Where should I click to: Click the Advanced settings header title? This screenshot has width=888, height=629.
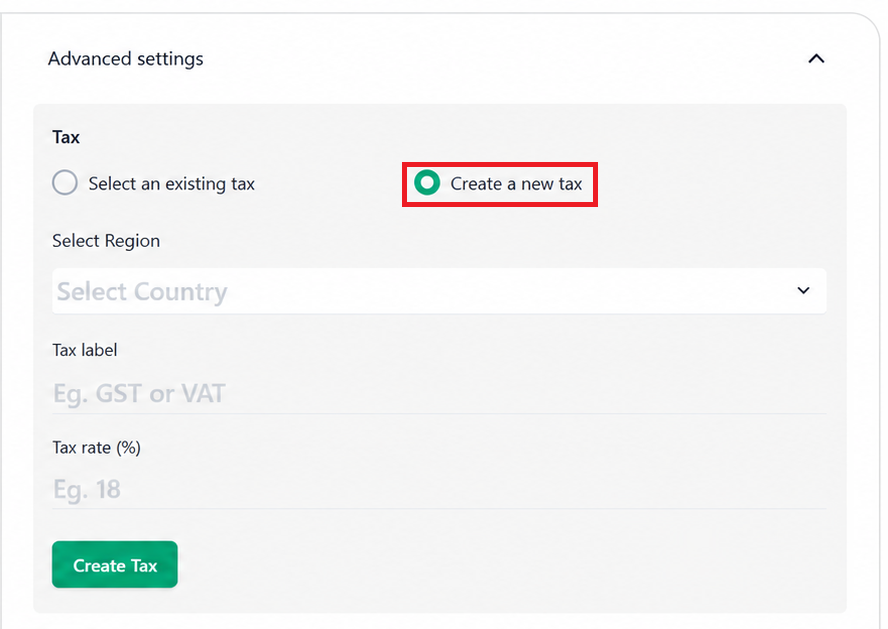pos(126,59)
